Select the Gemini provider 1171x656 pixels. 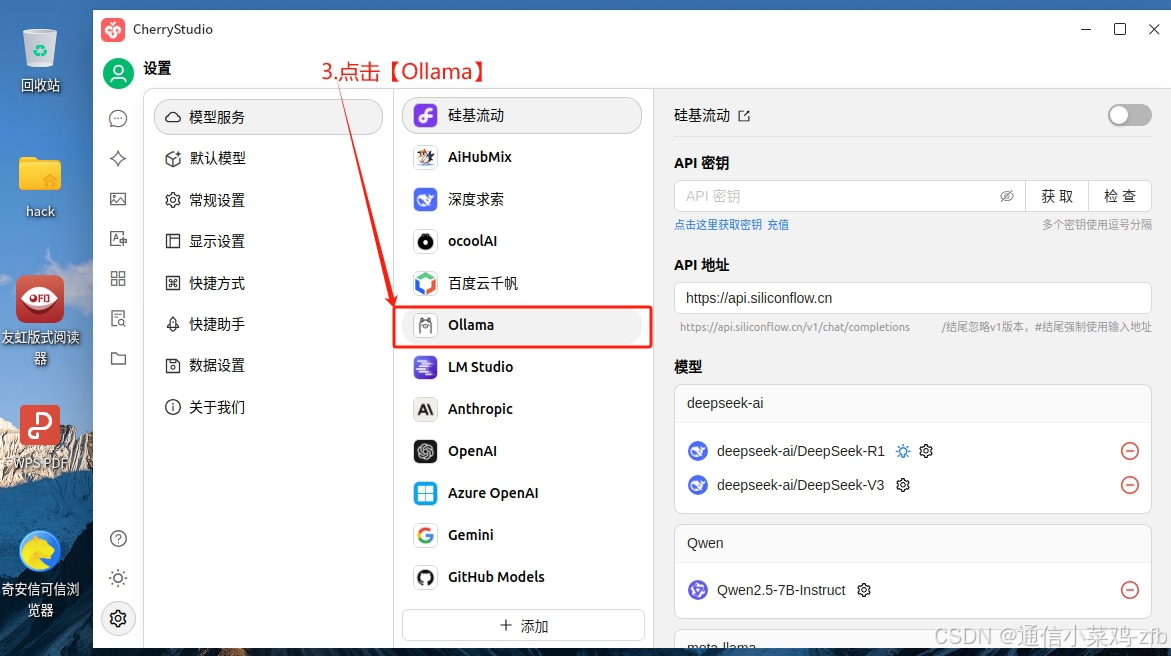521,535
